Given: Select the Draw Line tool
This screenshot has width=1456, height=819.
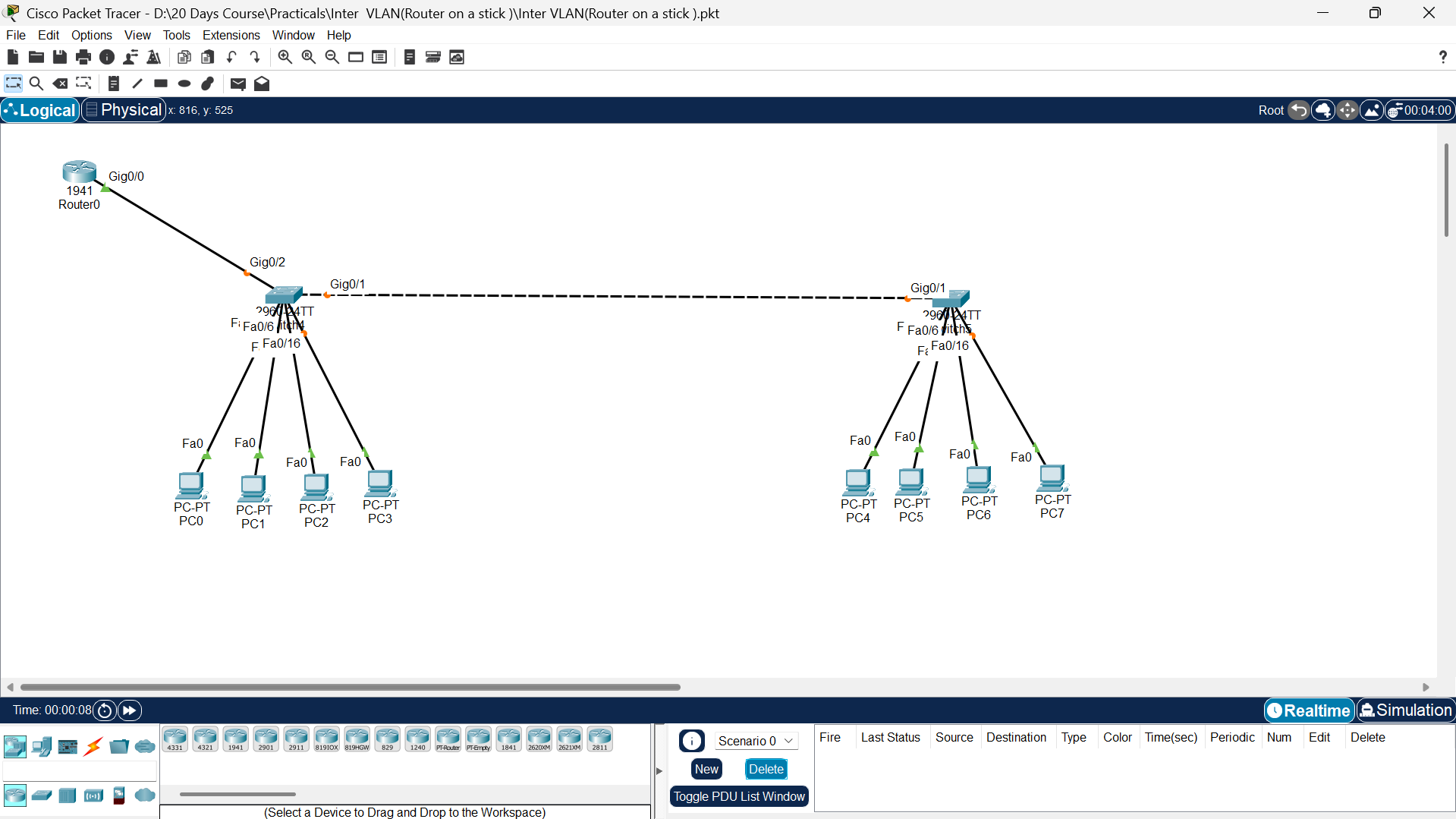Looking at the screenshot, I should coord(137,83).
